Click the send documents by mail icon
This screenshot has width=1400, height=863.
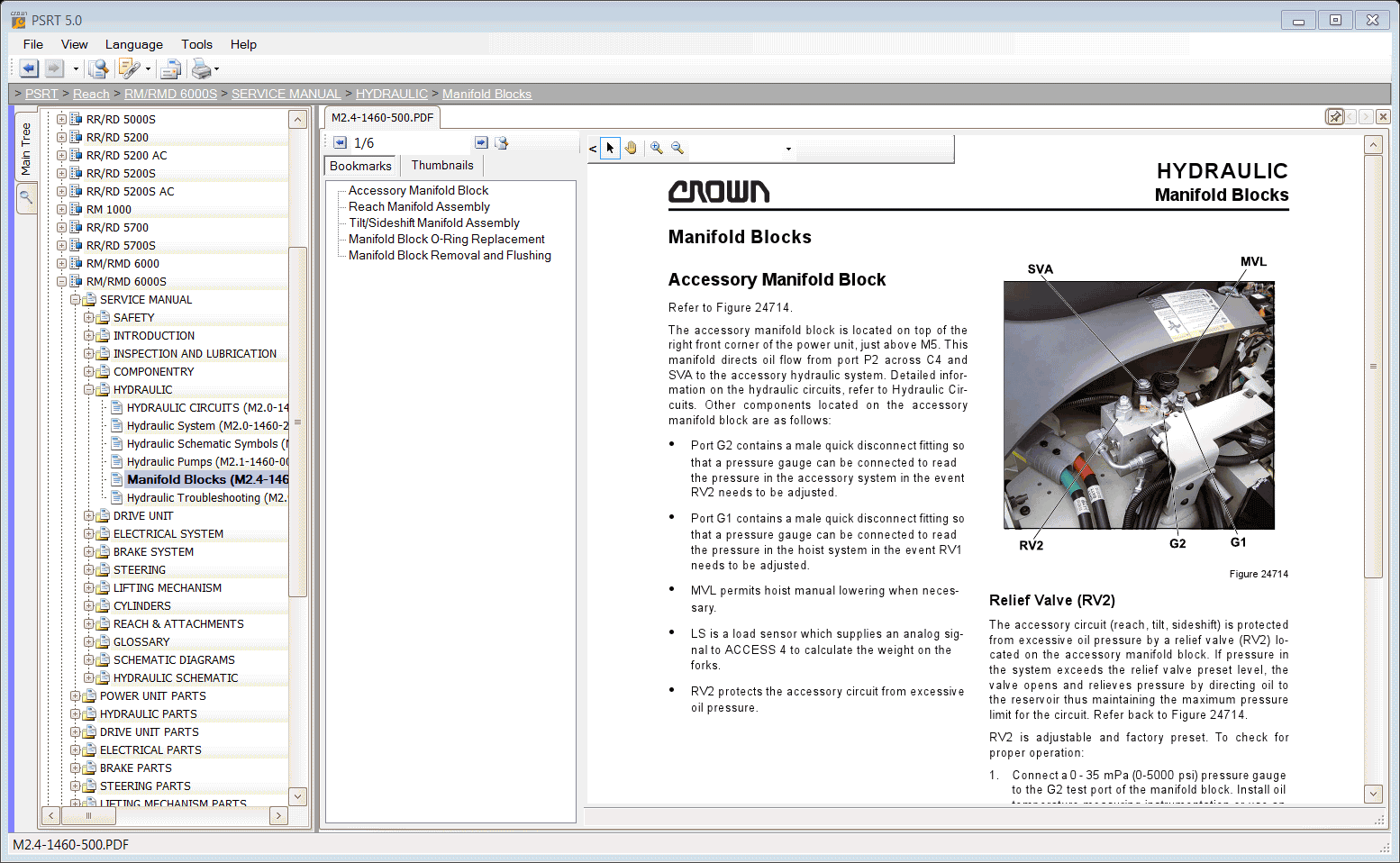[169, 68]
